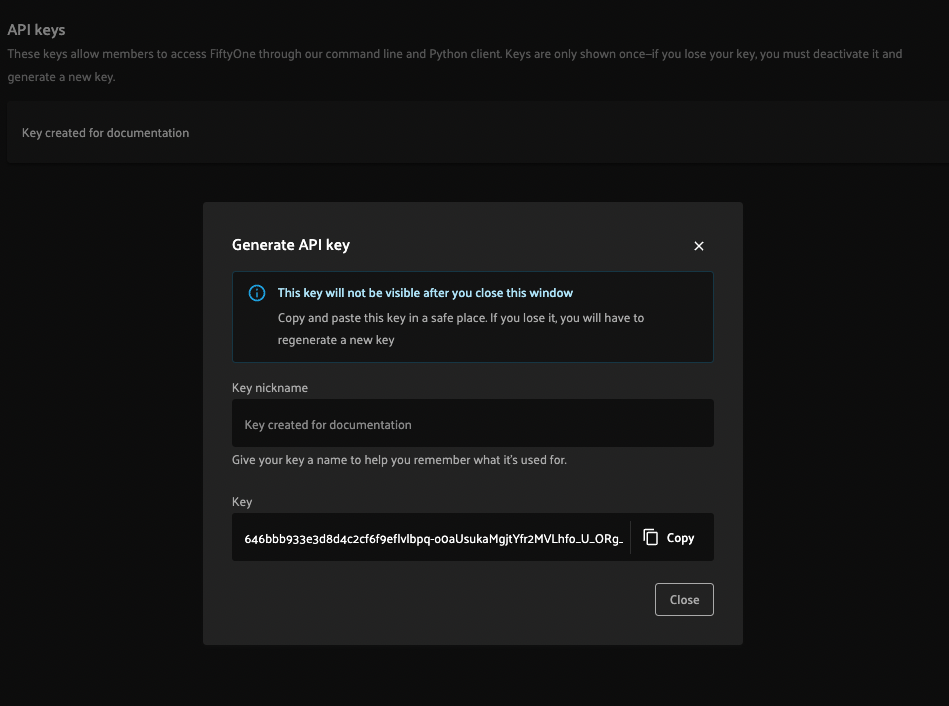The image size is (949, 706).
Task: Click the Close button at the dialog bottom
Action: click(684, 599)
